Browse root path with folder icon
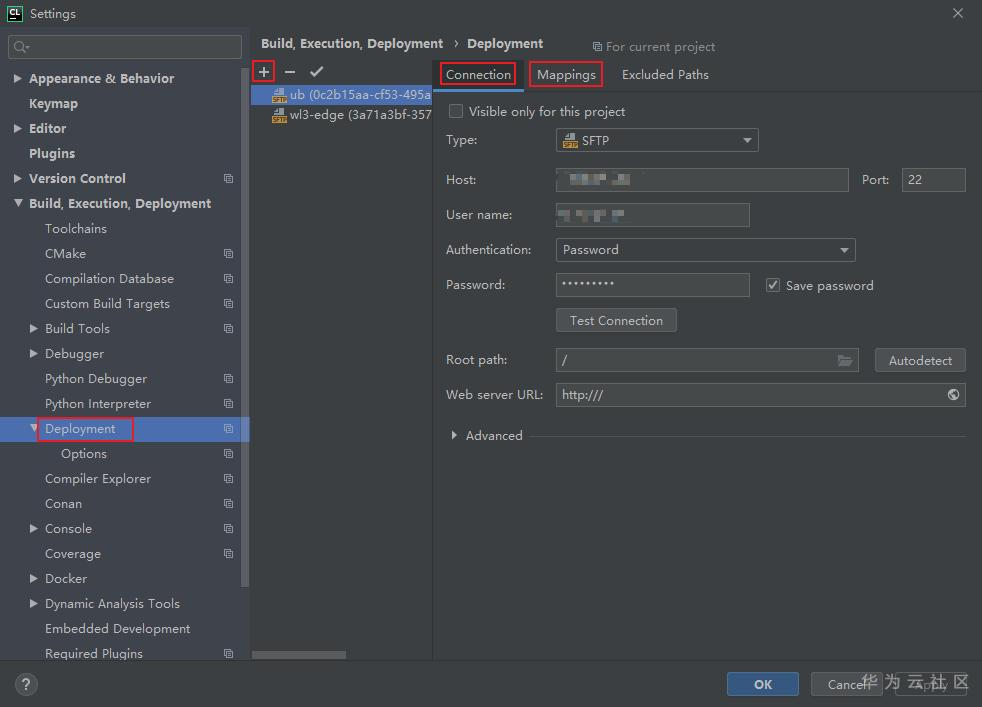Viewport: 982px width, 707px height. 845,360
